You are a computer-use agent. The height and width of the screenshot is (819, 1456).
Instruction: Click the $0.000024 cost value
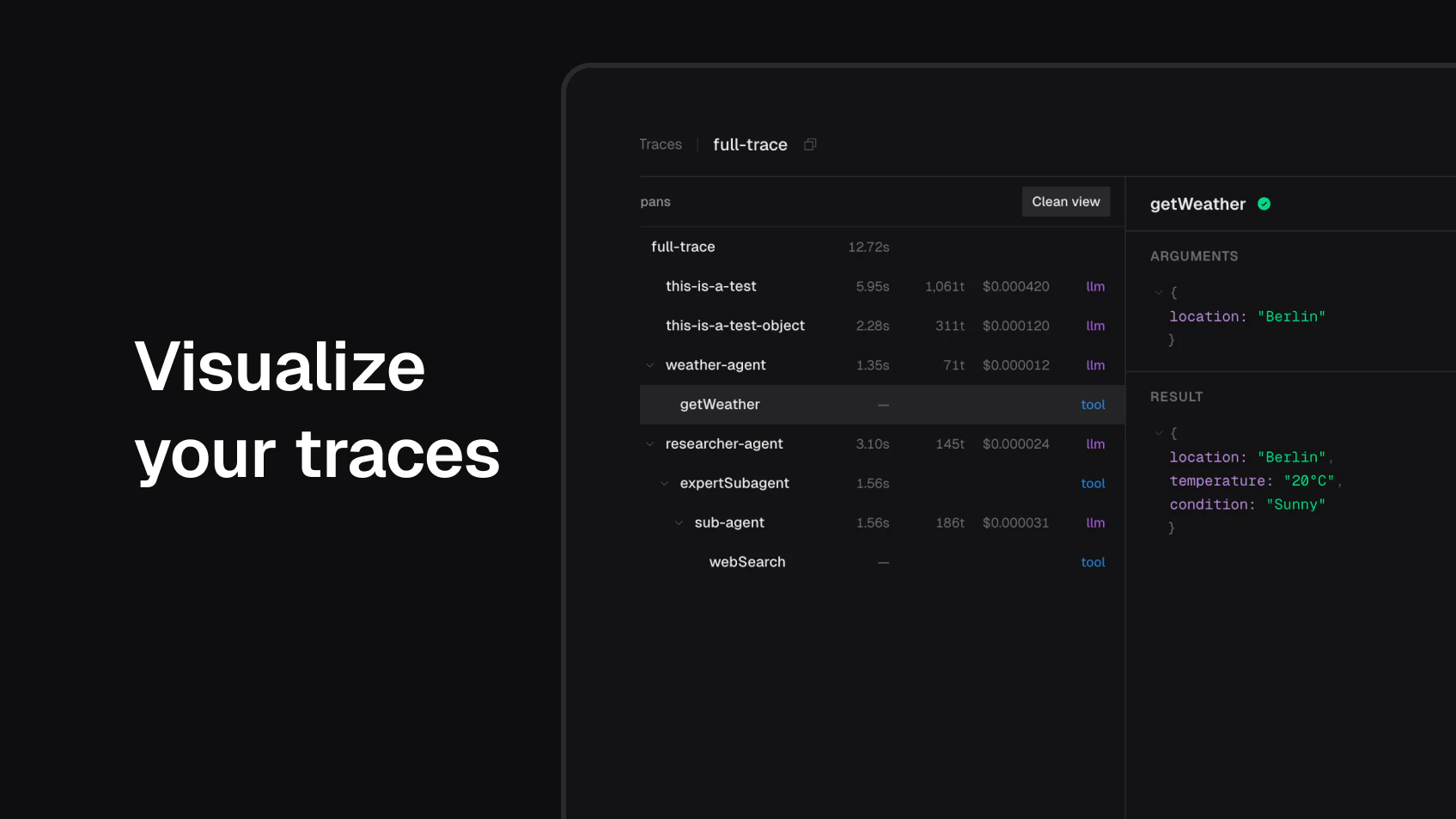(x=1016, y=444)
